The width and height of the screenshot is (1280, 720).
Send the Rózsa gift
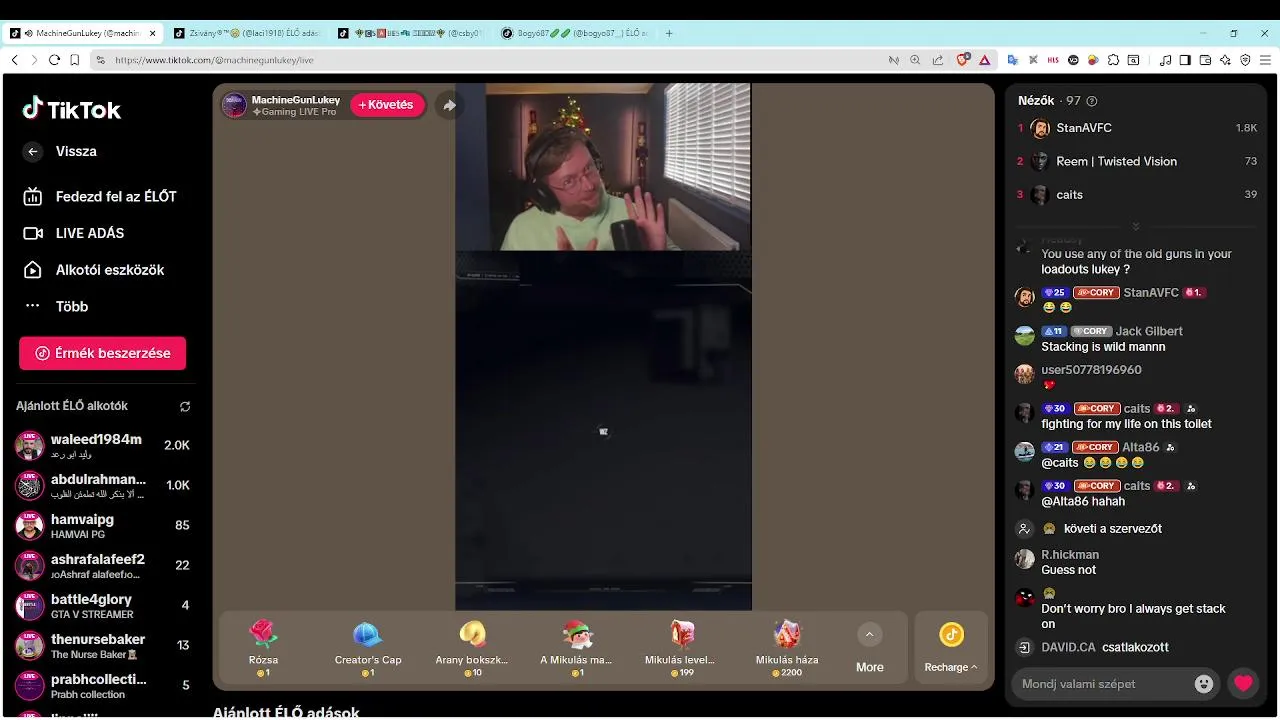coord(263,648)
